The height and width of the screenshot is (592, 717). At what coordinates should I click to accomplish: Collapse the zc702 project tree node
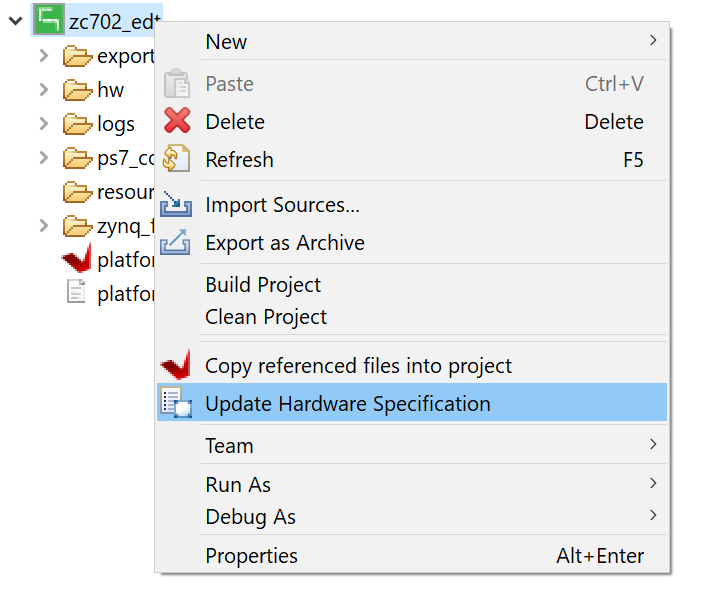click(16, 21)
